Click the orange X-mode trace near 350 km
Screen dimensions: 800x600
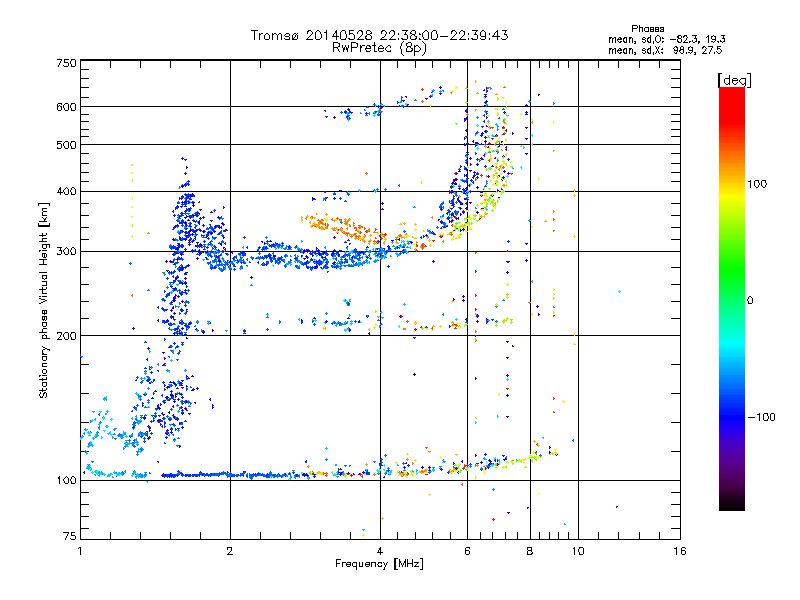click(342, 228)
